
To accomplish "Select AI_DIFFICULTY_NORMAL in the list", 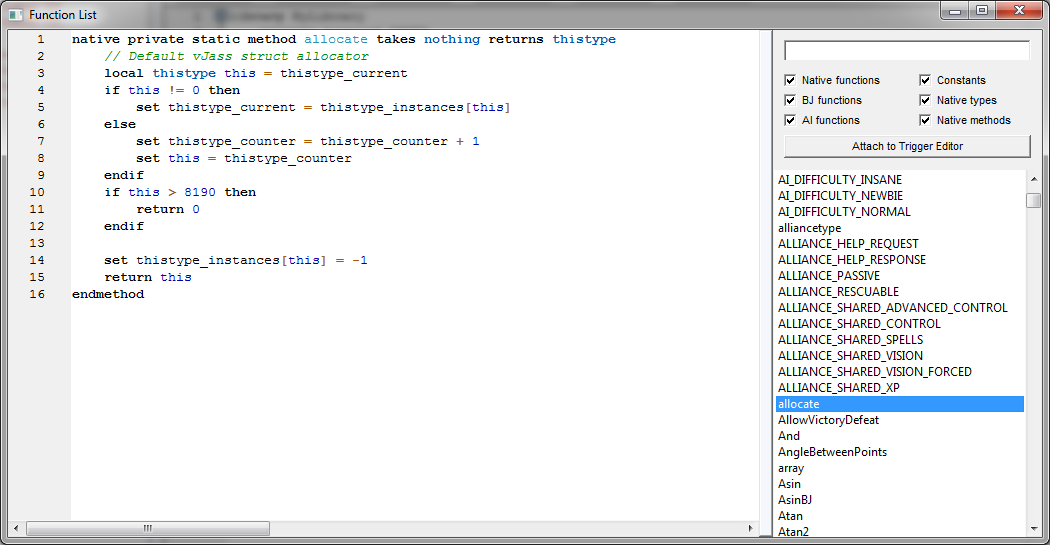I will (899, 212).
